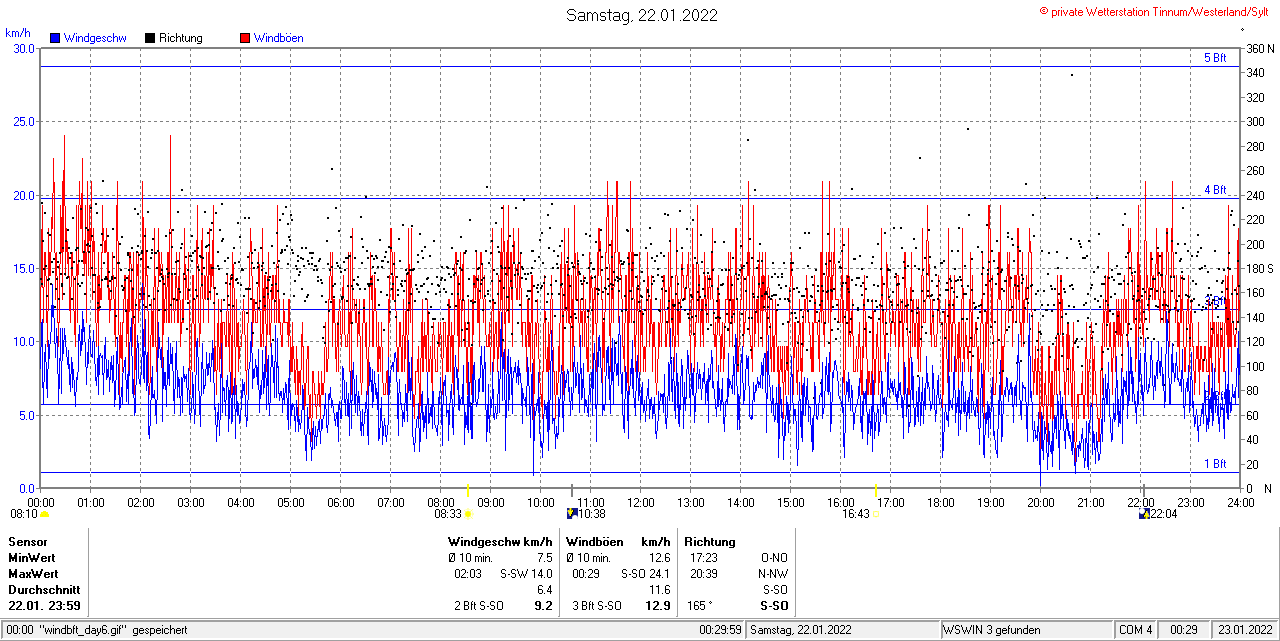The image size is (1280, 641).
Task: Select the Windgeschw legend label
Action: tap(95, 38)
